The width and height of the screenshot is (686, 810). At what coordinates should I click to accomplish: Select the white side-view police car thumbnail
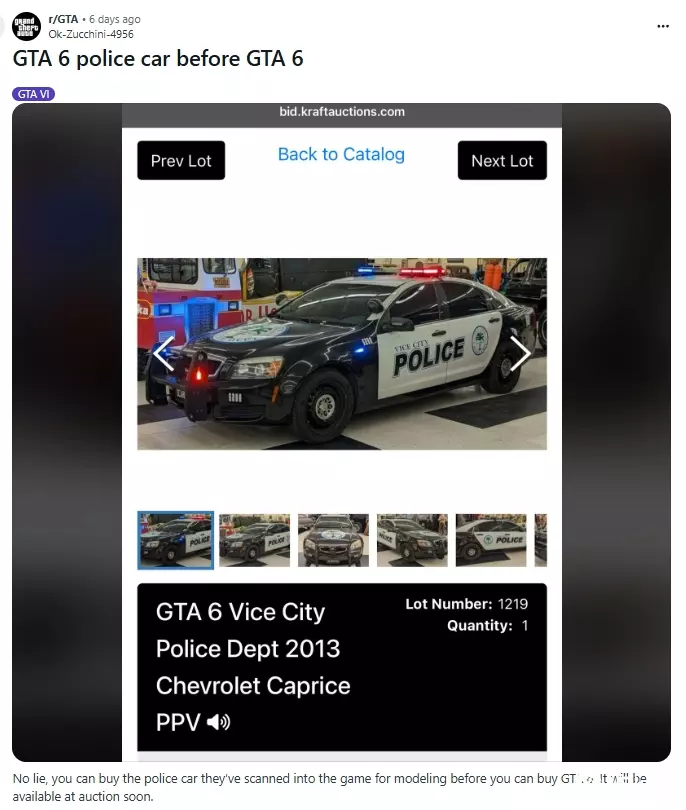pos(491,540)
